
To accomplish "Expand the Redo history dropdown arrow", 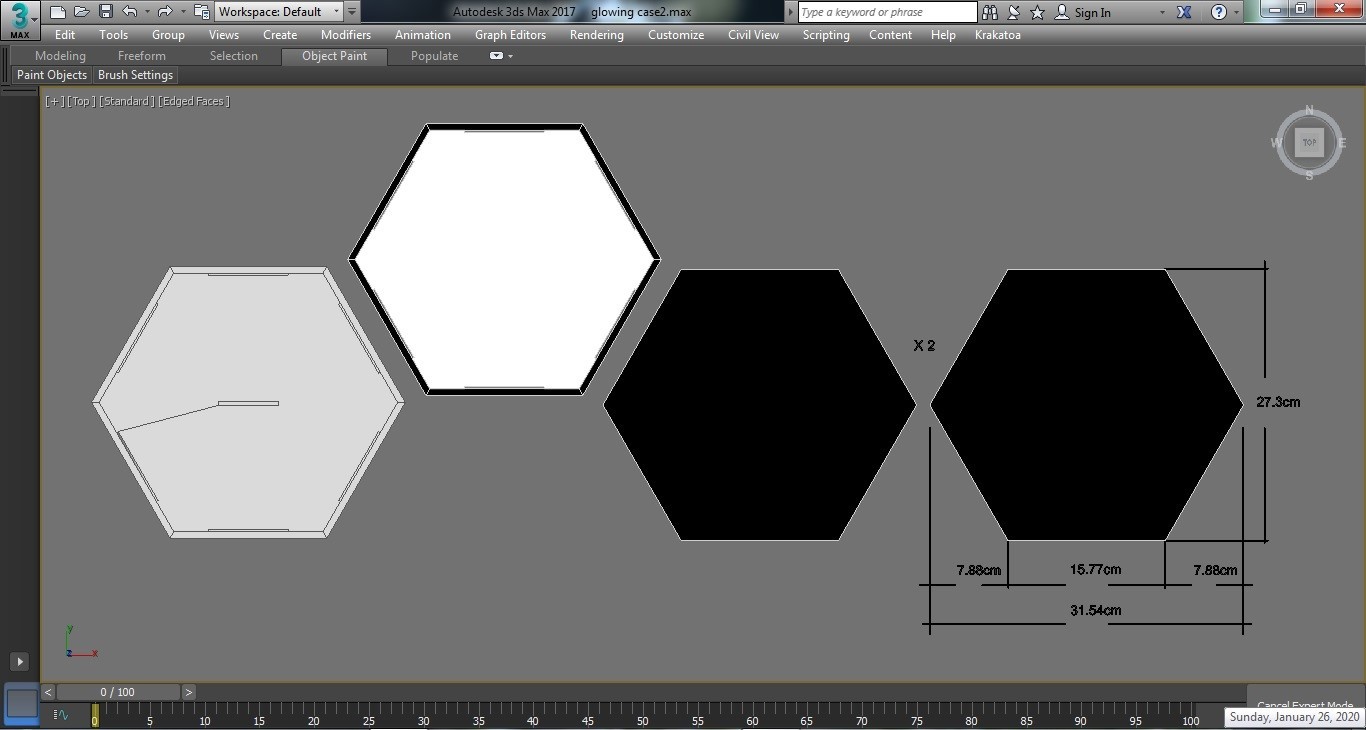I will (x=183, y=12).
